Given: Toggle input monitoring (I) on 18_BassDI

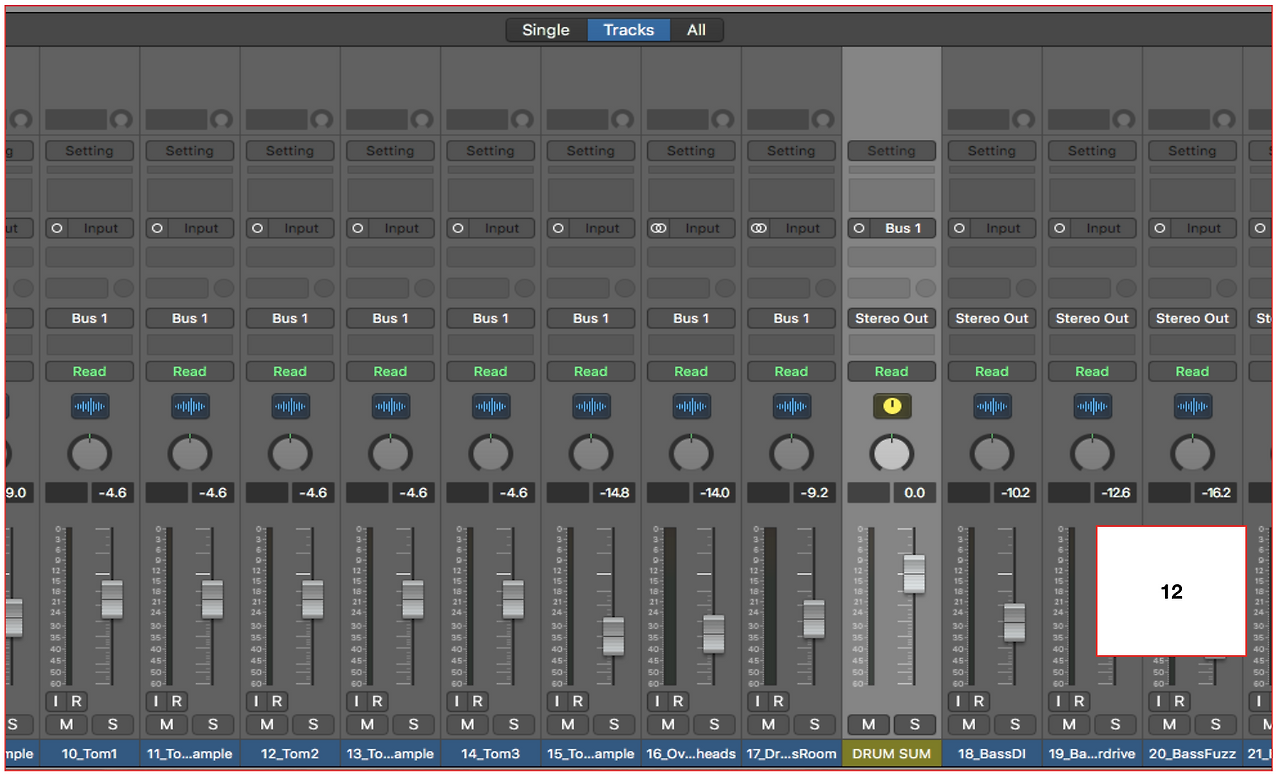Looking at the screenshot, I should pos(959,701).
